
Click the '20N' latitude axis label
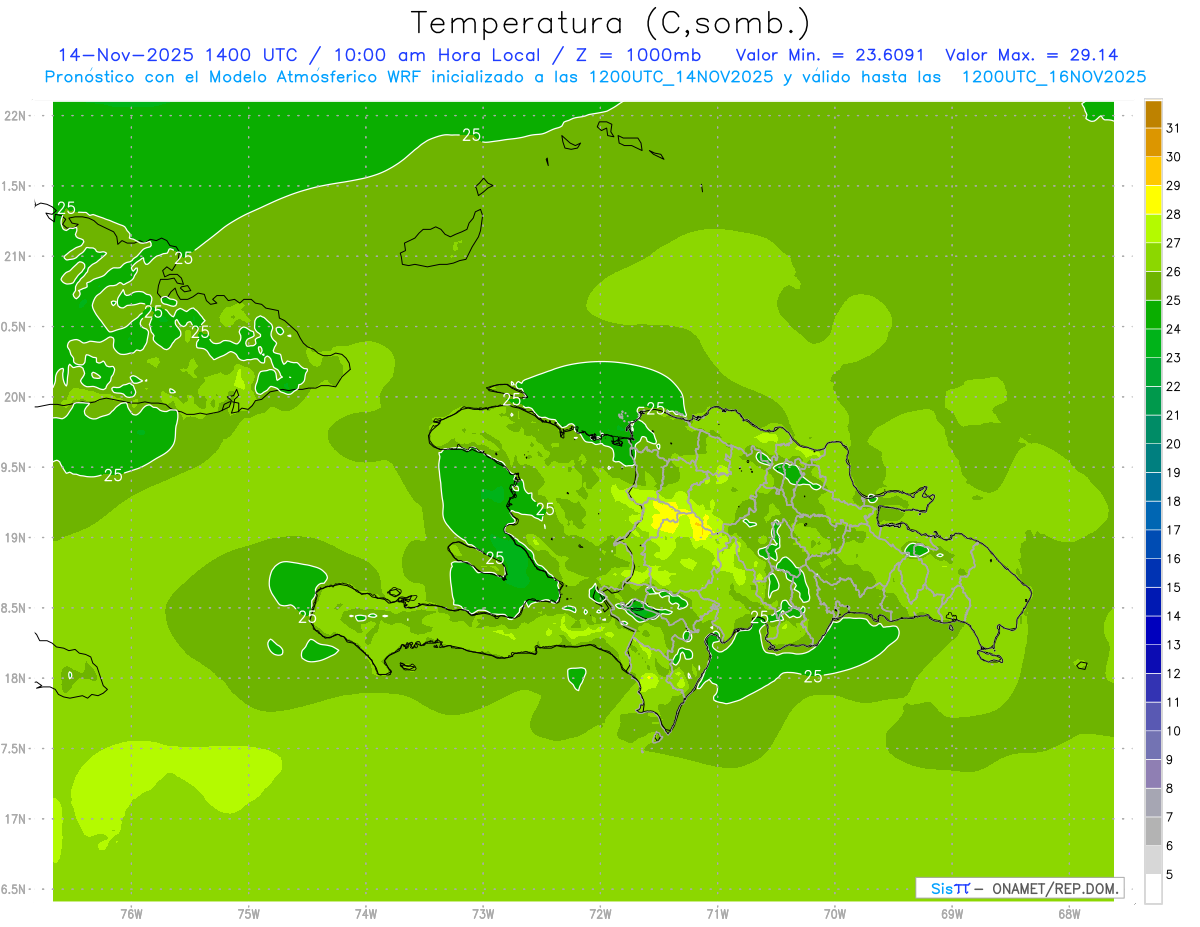click(16, 397)
